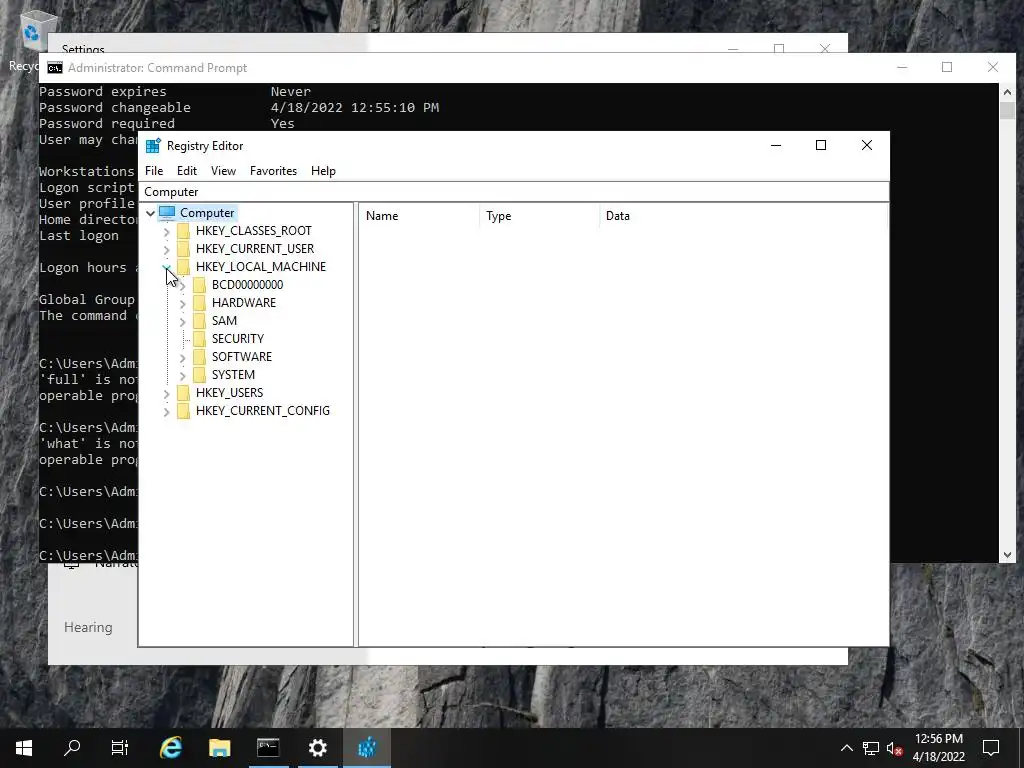
Task: Click the Registry Editor title bar icon
Action: [x=153, y=146]
